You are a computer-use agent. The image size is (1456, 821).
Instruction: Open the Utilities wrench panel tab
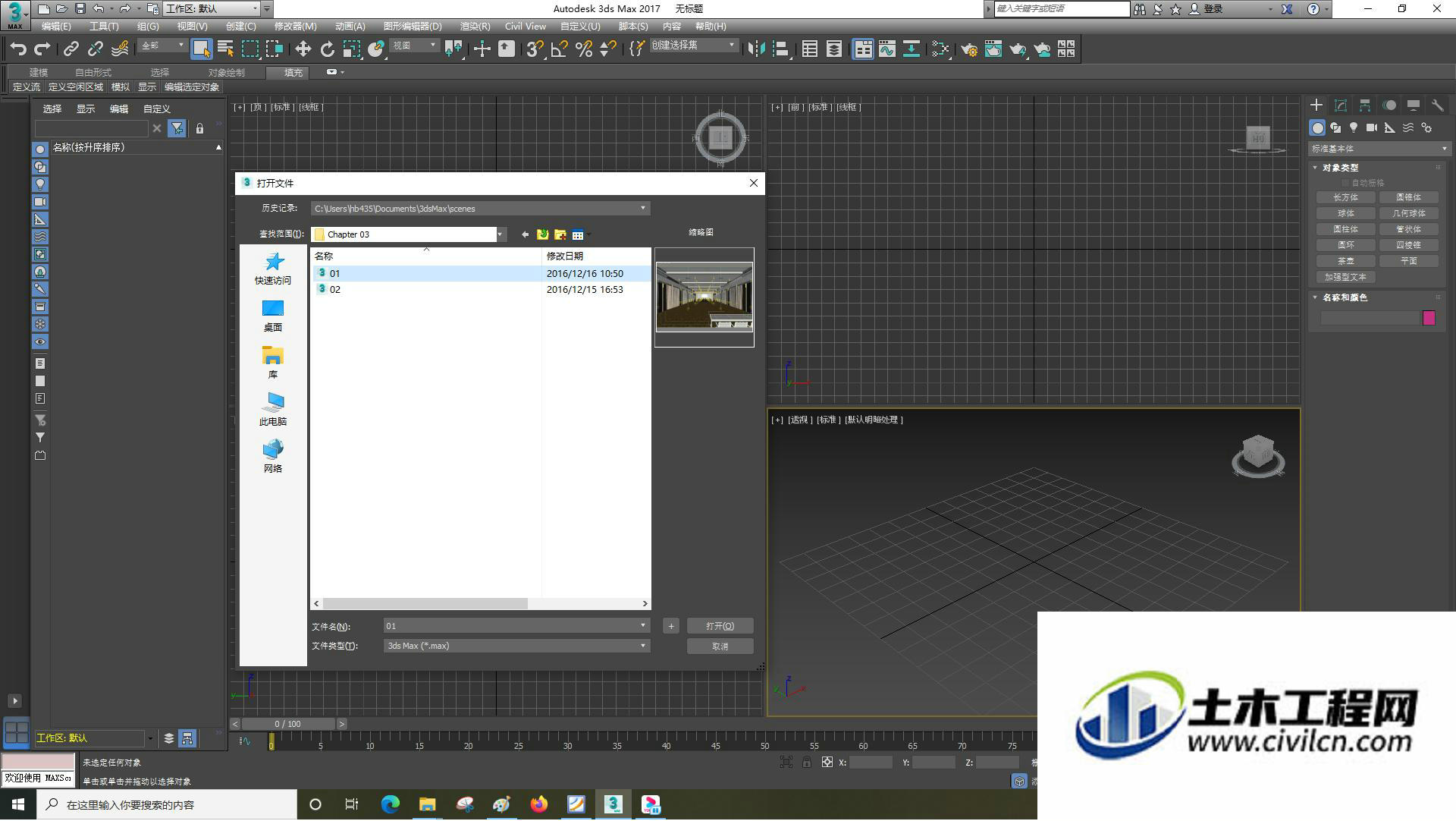click(x=1437, y=105)
